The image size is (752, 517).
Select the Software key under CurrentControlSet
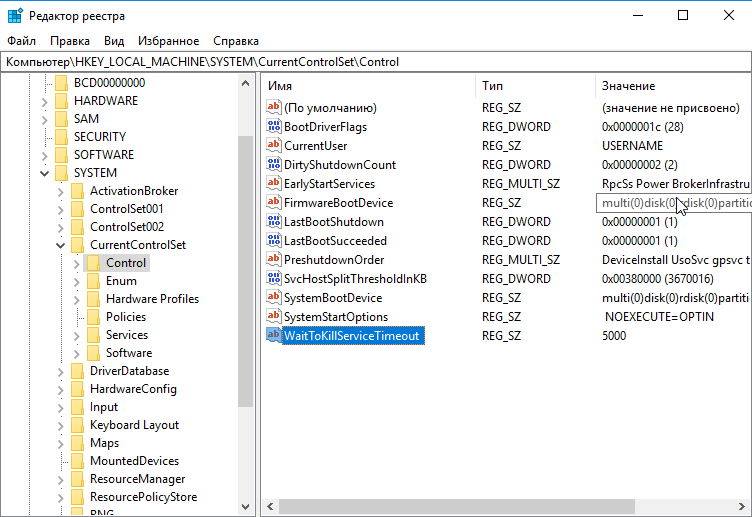pos(129,353)
